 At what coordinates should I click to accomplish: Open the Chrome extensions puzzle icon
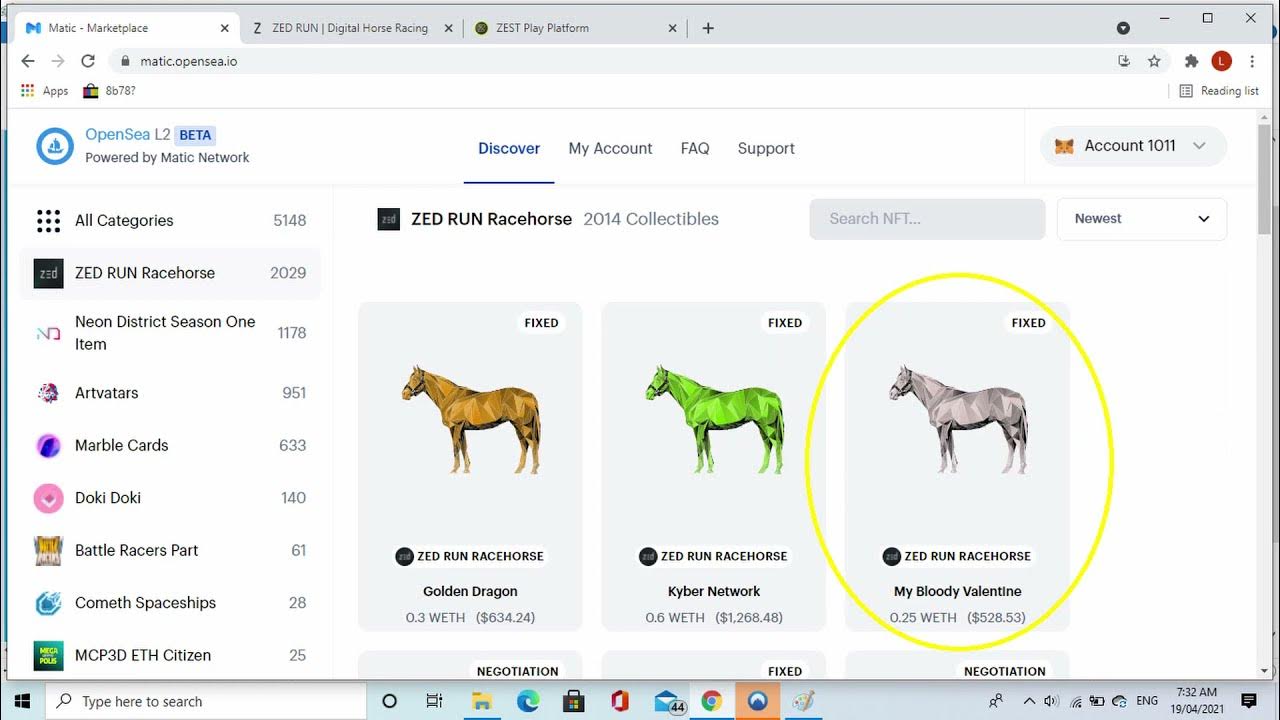[1191, 61]
